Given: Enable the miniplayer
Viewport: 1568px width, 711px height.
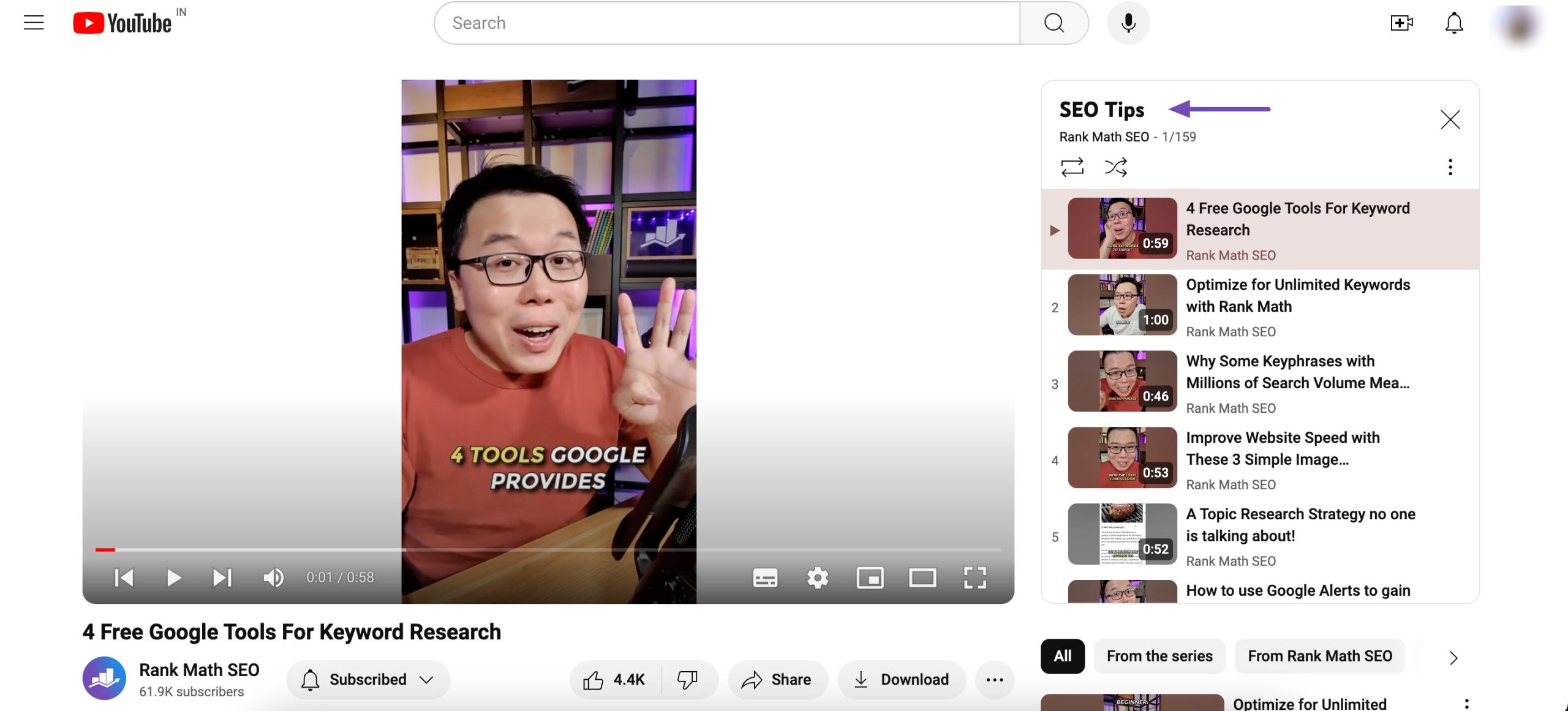Looking at the screenshot, I should pyautogui.click(x=870, y=577).
